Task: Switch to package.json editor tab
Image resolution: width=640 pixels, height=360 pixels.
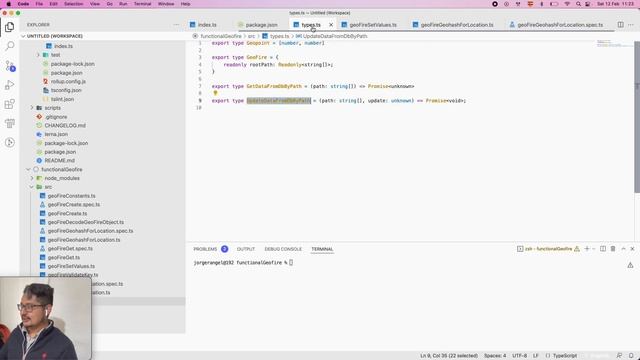Action: (x=258, y=25)
